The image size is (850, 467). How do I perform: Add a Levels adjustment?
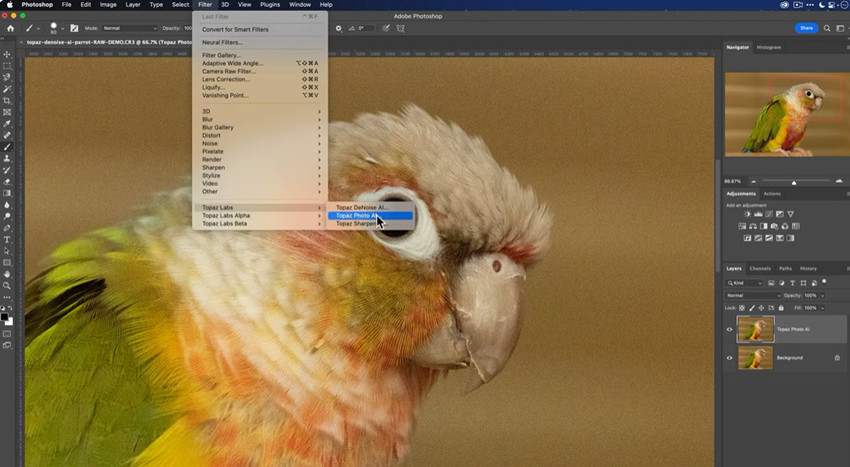(758, 214)
